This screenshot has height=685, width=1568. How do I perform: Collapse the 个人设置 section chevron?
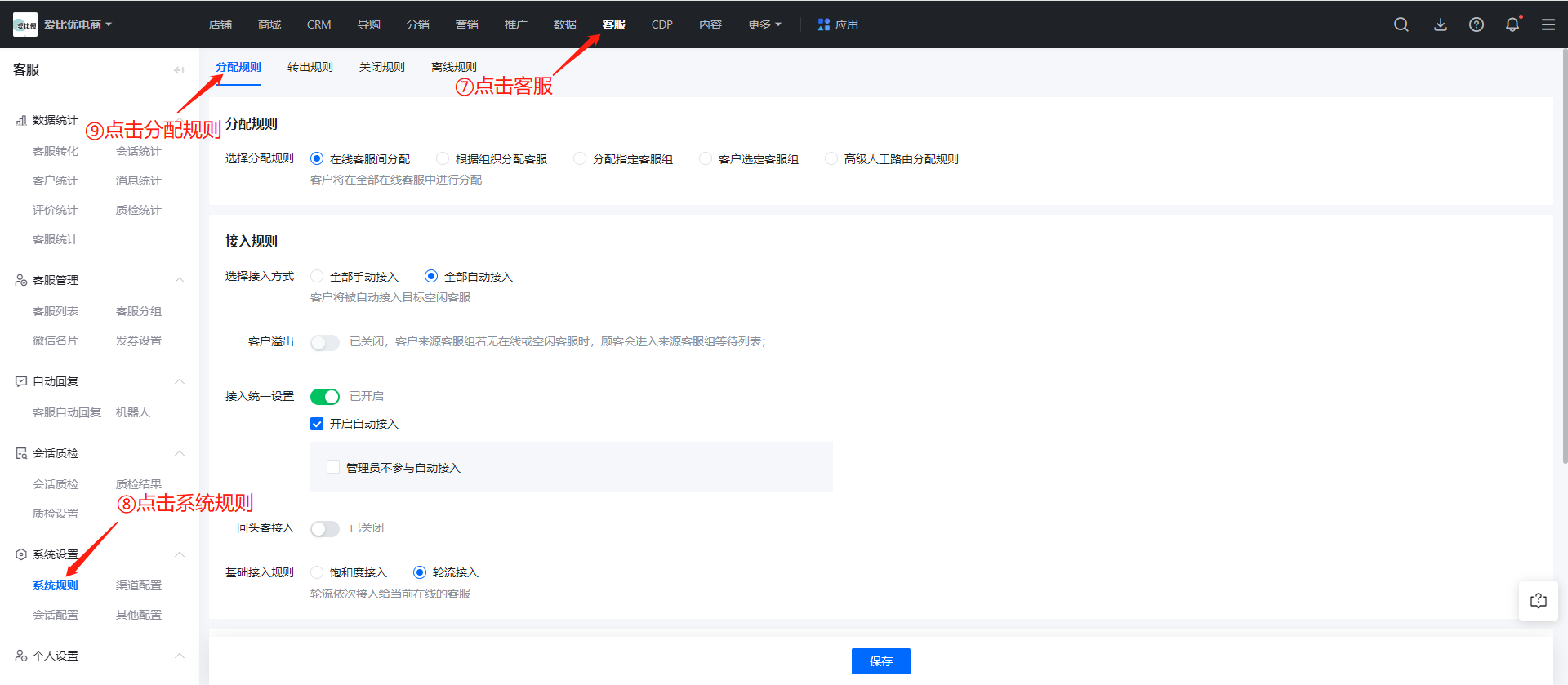[180, 656]
